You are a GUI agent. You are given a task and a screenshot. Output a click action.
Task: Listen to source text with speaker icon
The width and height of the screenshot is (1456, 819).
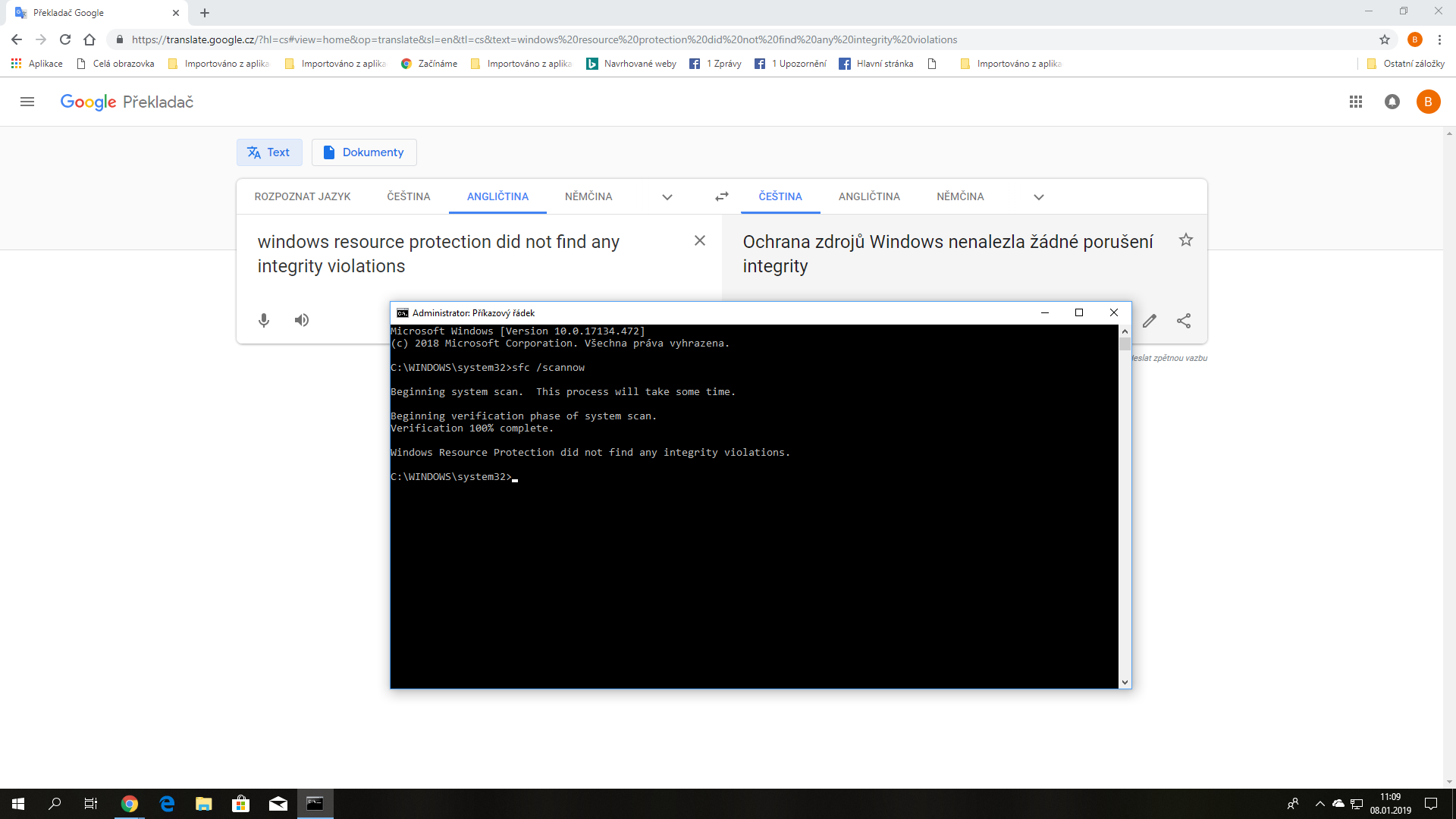pyautogui.click(x=302, y=320)
